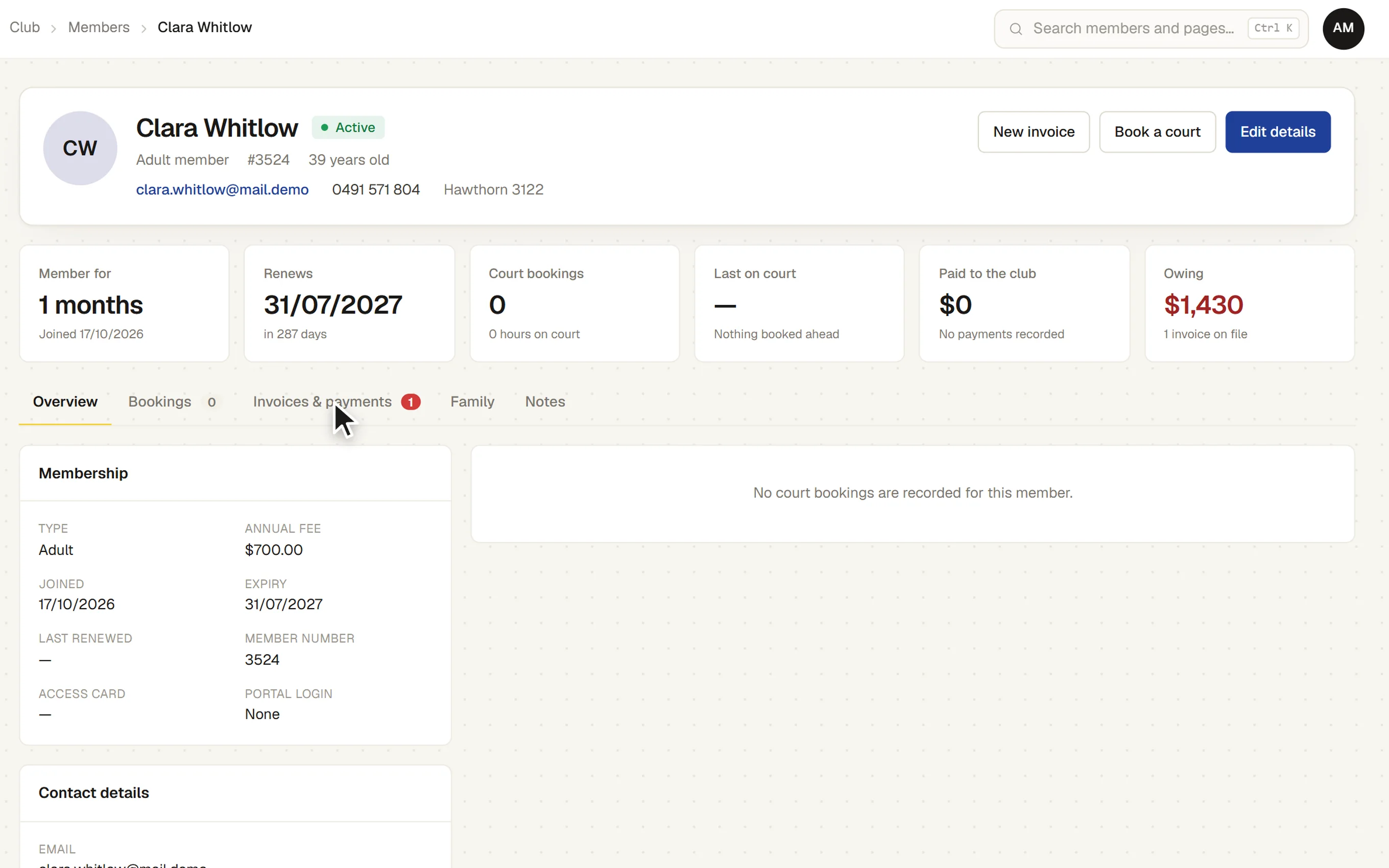This screenshot has height=868, width=1389.
Task: Switch to the Notes tab
Action: (x=545, y=402)
